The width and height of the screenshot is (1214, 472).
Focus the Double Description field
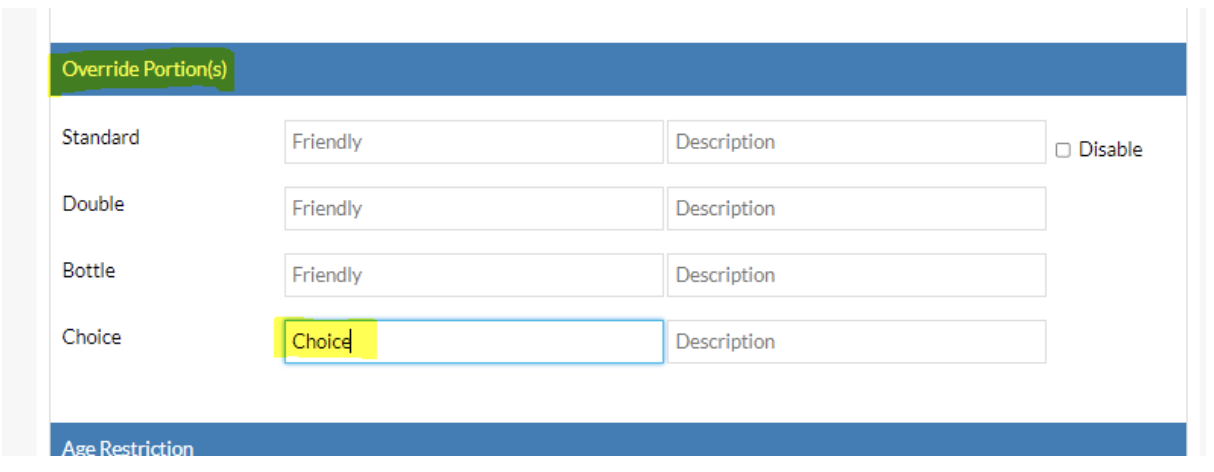(856, 209)
